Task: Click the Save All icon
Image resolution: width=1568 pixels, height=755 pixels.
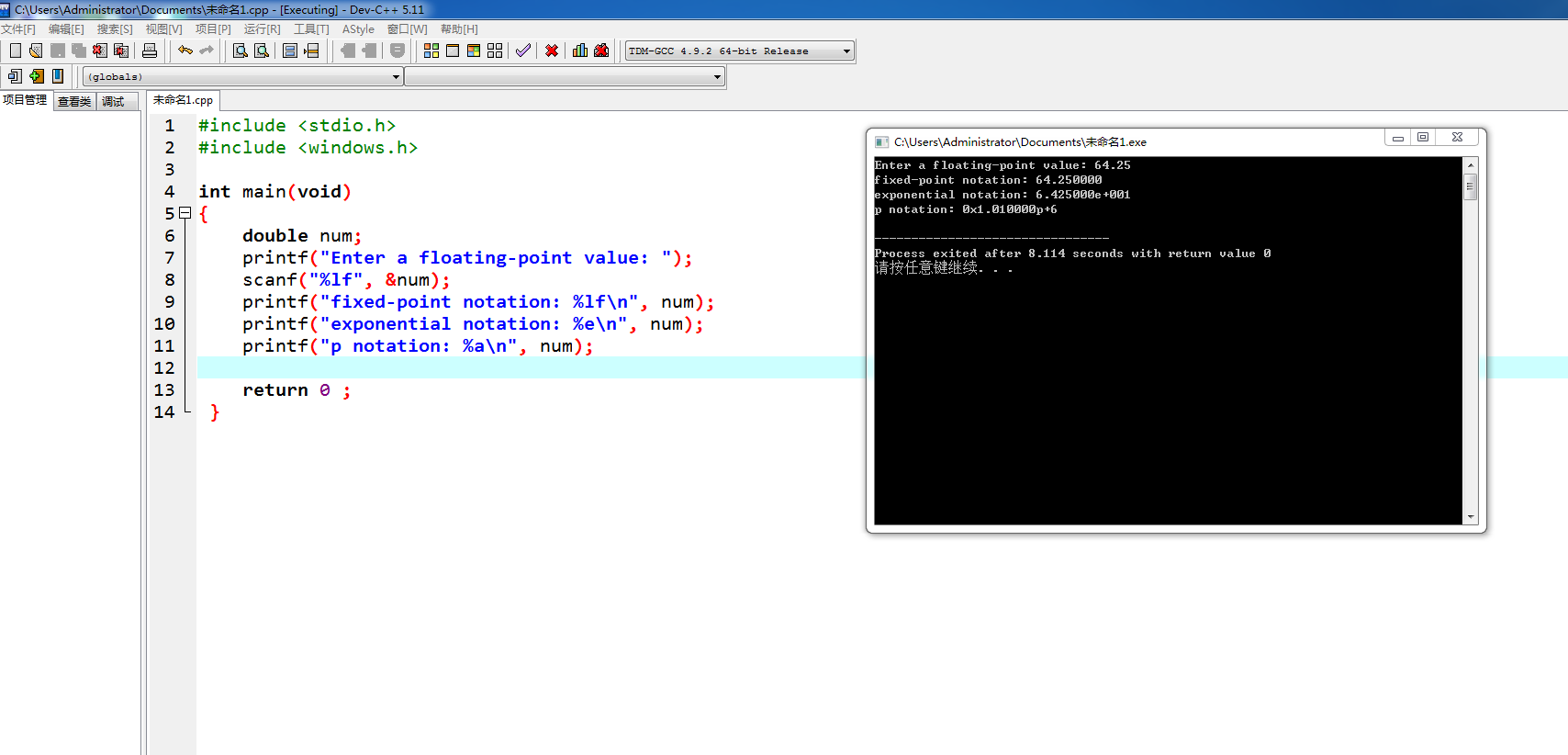Action: coord(78,51)
